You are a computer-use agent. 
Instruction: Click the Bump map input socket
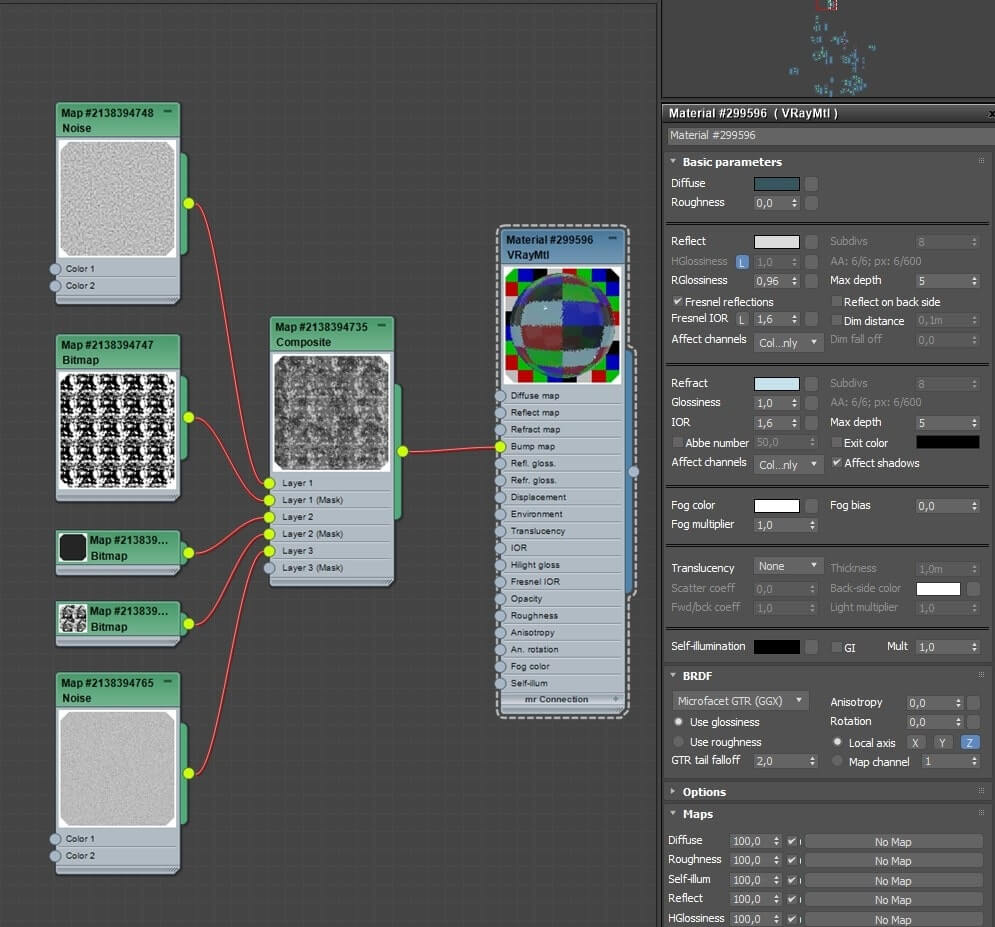[500, 447]
